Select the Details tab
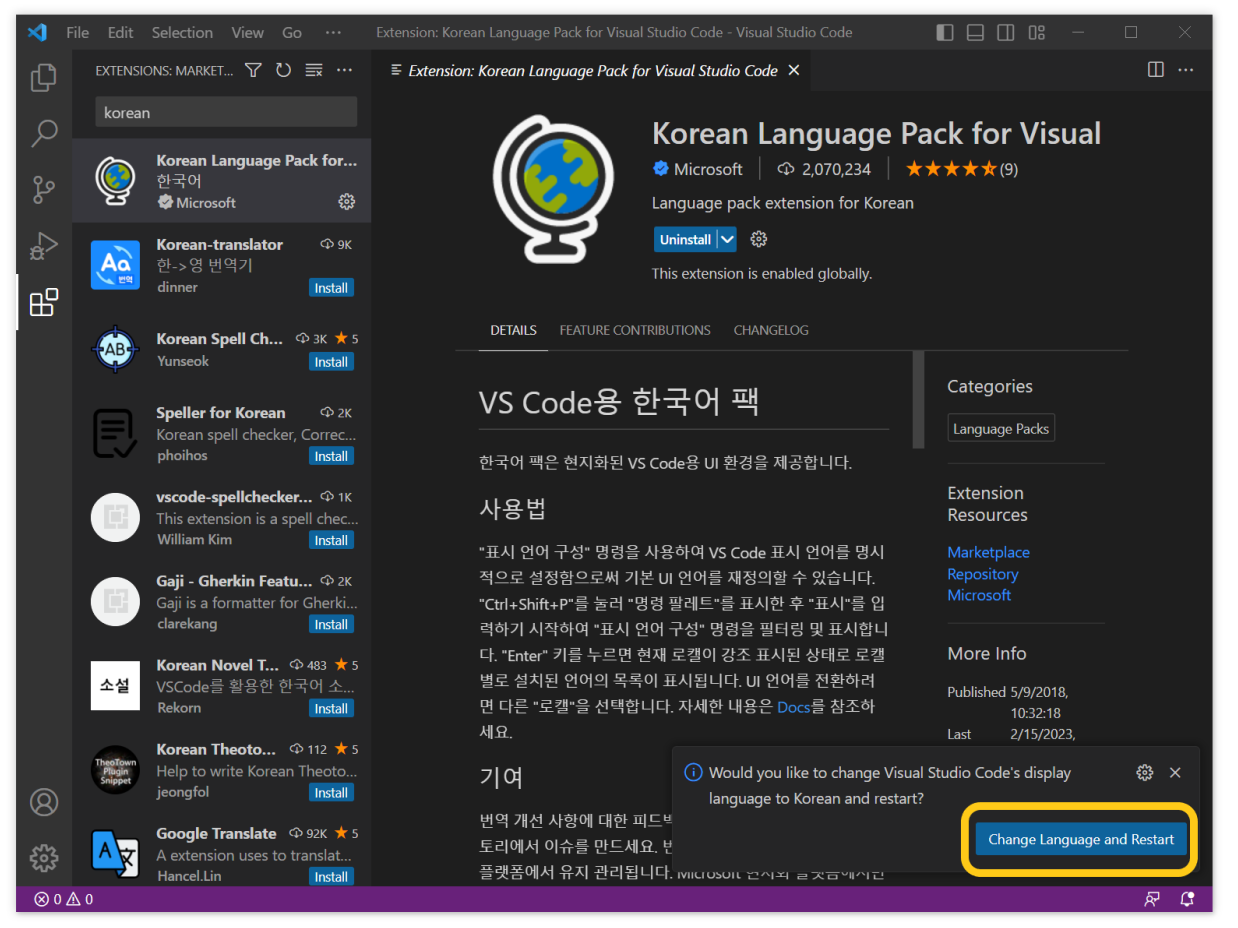 click(513, 330)
